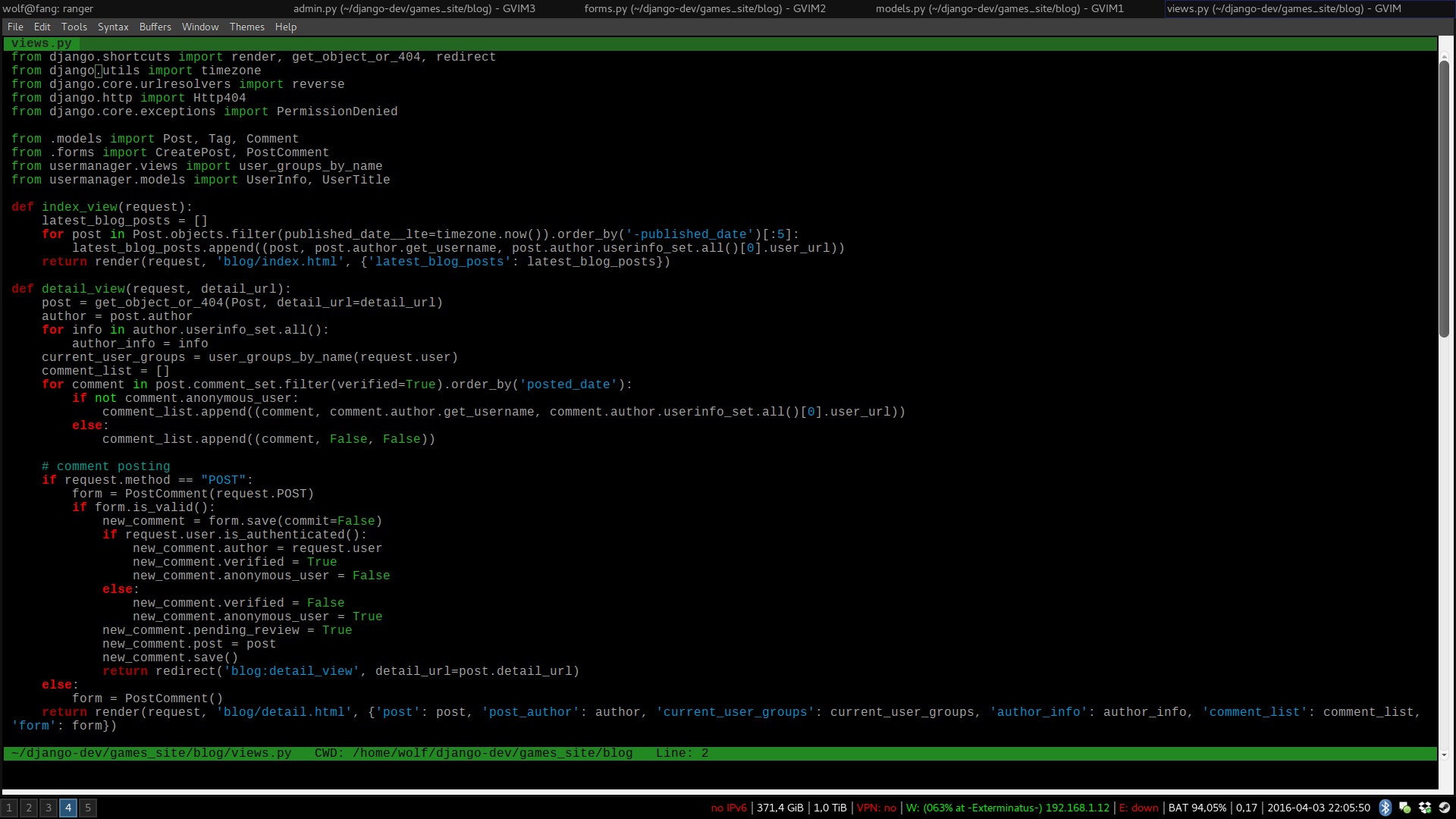Click the scrollbar down arrow

(x=1444, y=755)
